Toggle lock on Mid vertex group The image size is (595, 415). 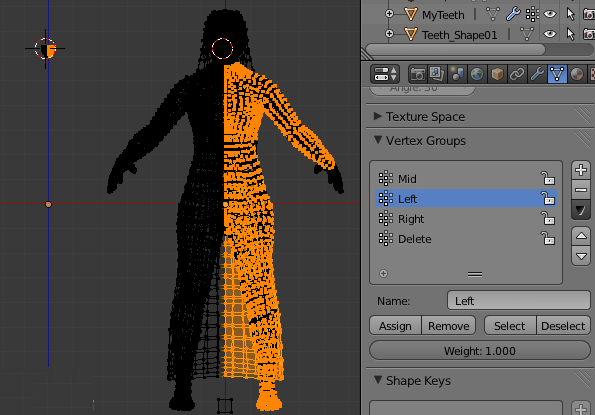(548, 178)
